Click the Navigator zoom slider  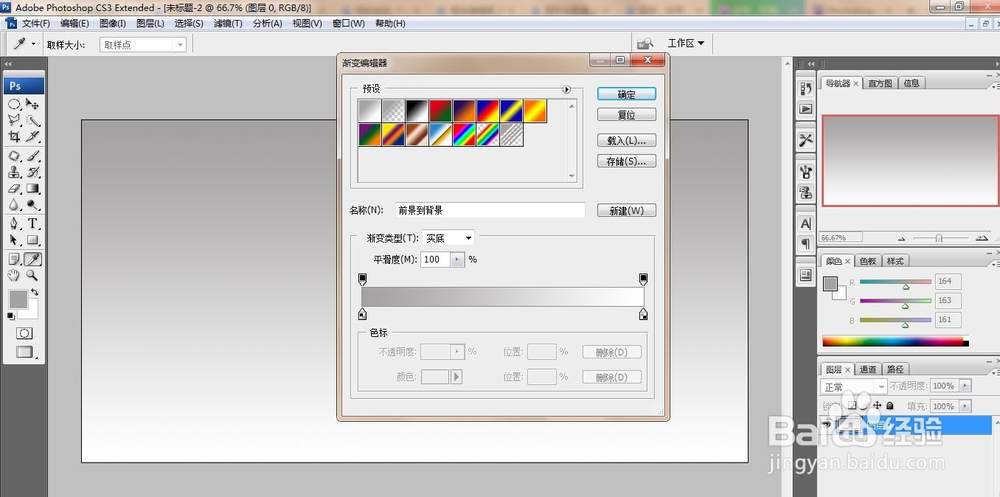tap(938, 238)
